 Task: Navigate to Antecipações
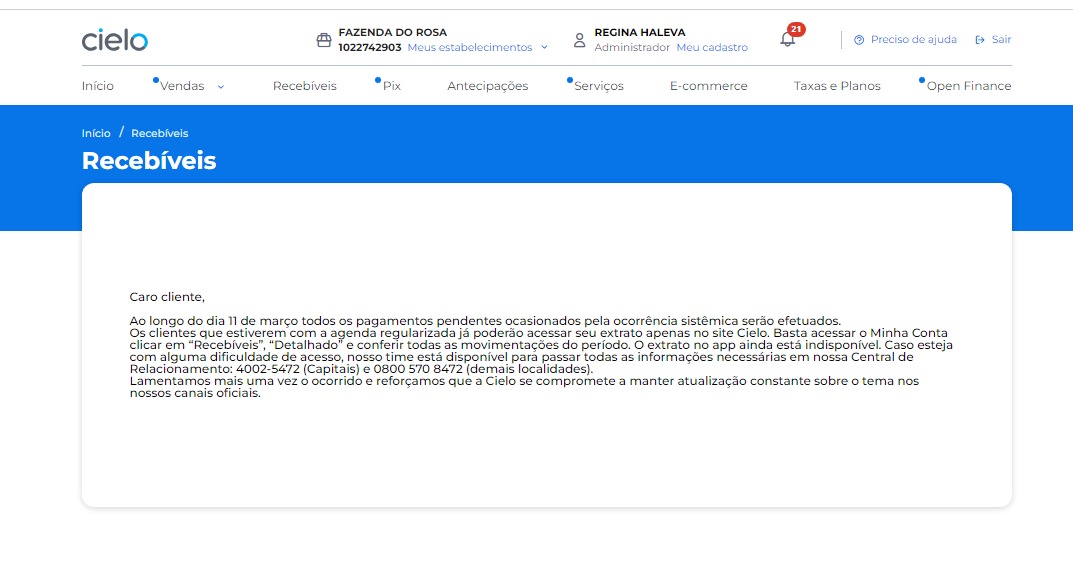tap(487, 86)
